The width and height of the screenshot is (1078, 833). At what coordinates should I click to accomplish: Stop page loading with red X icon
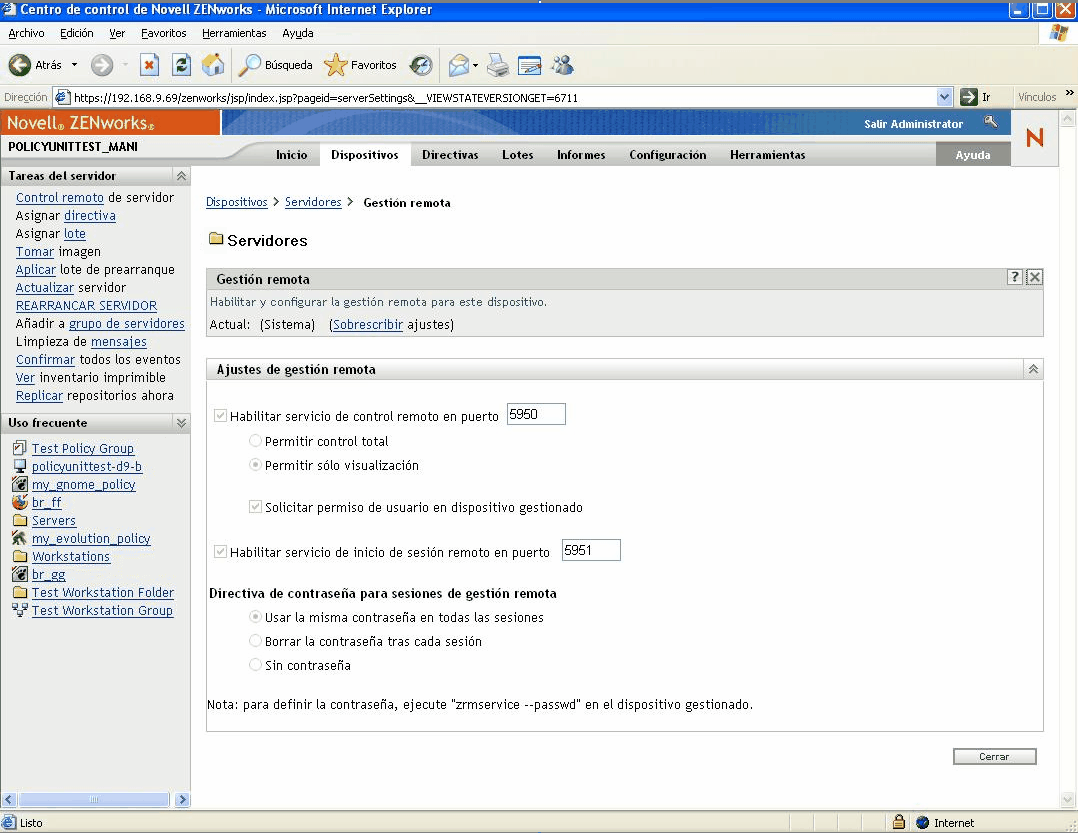(x=149, y=65)
